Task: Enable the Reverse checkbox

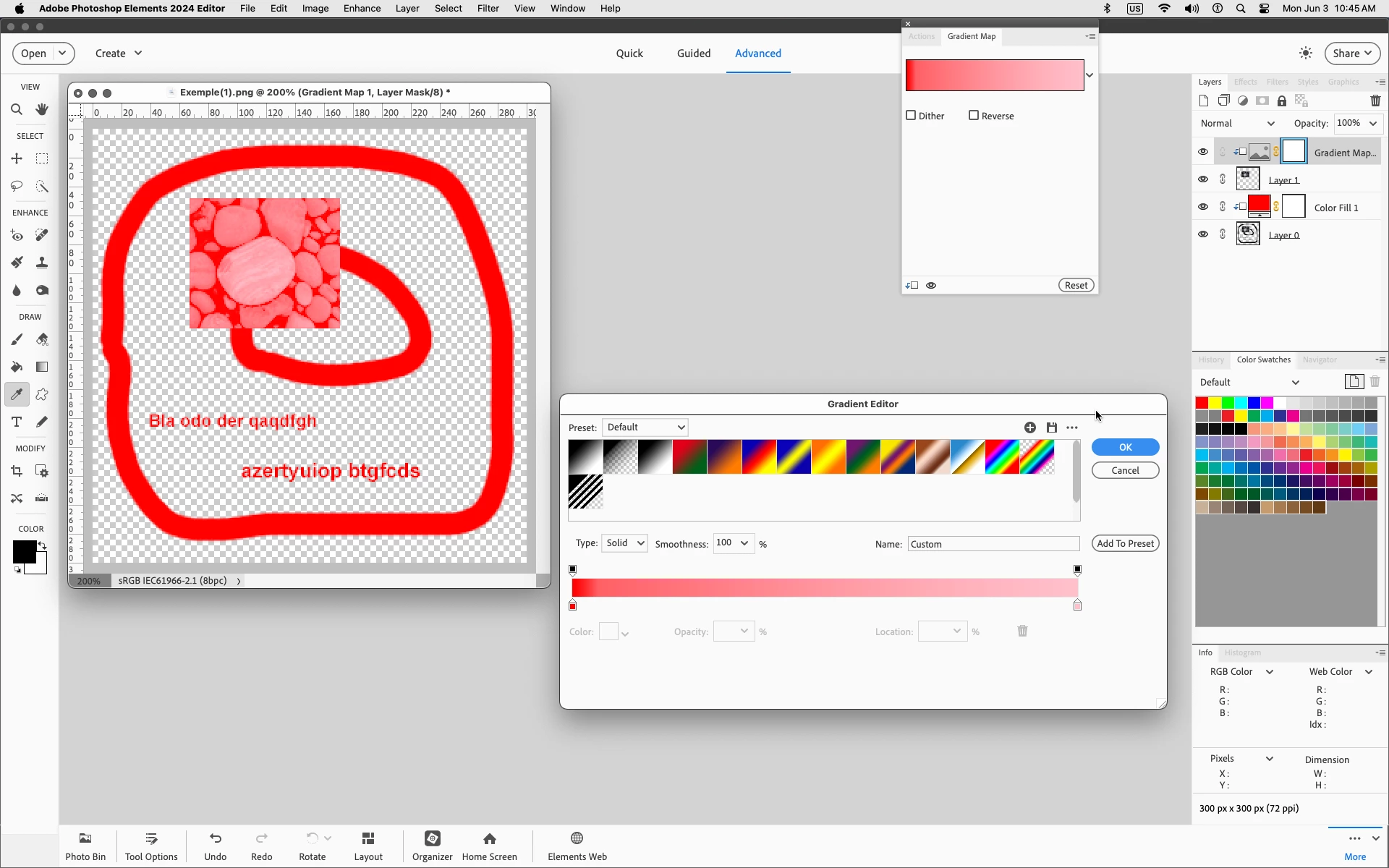Action: [974, 116]
